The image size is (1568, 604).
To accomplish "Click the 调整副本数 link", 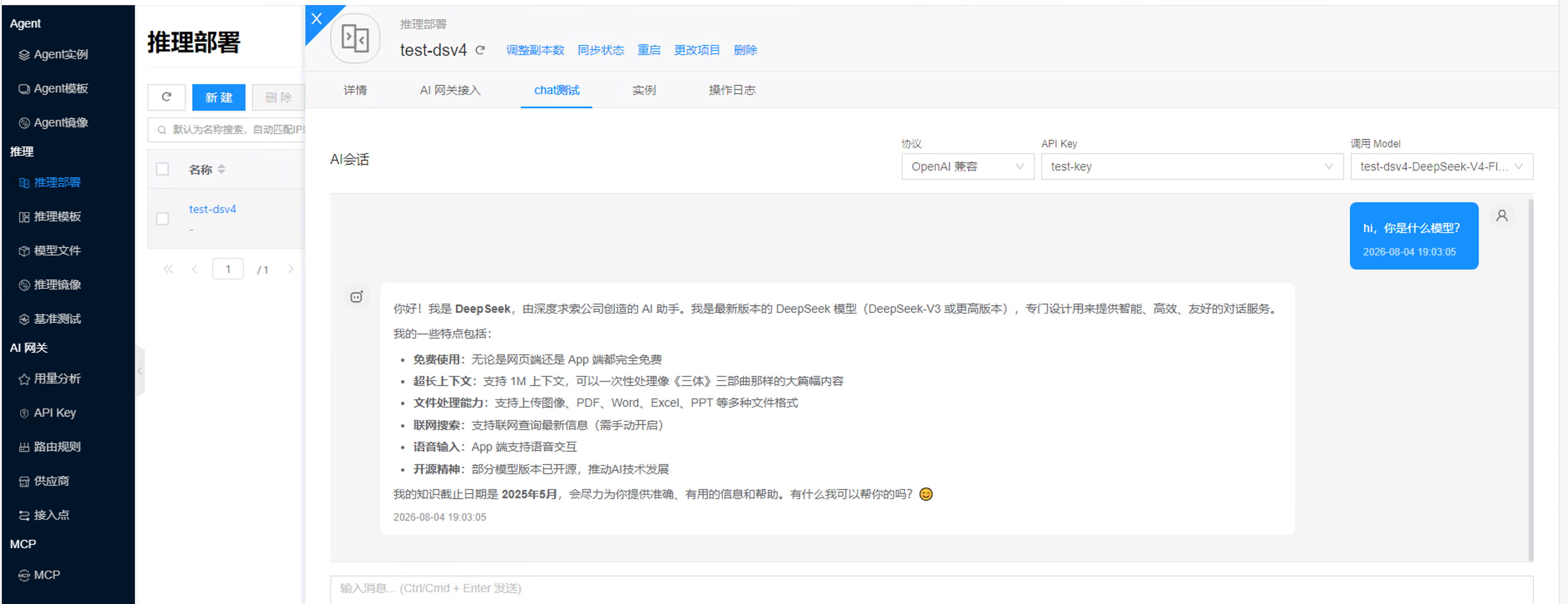I will pyautogui.click(x=535, y=50).
